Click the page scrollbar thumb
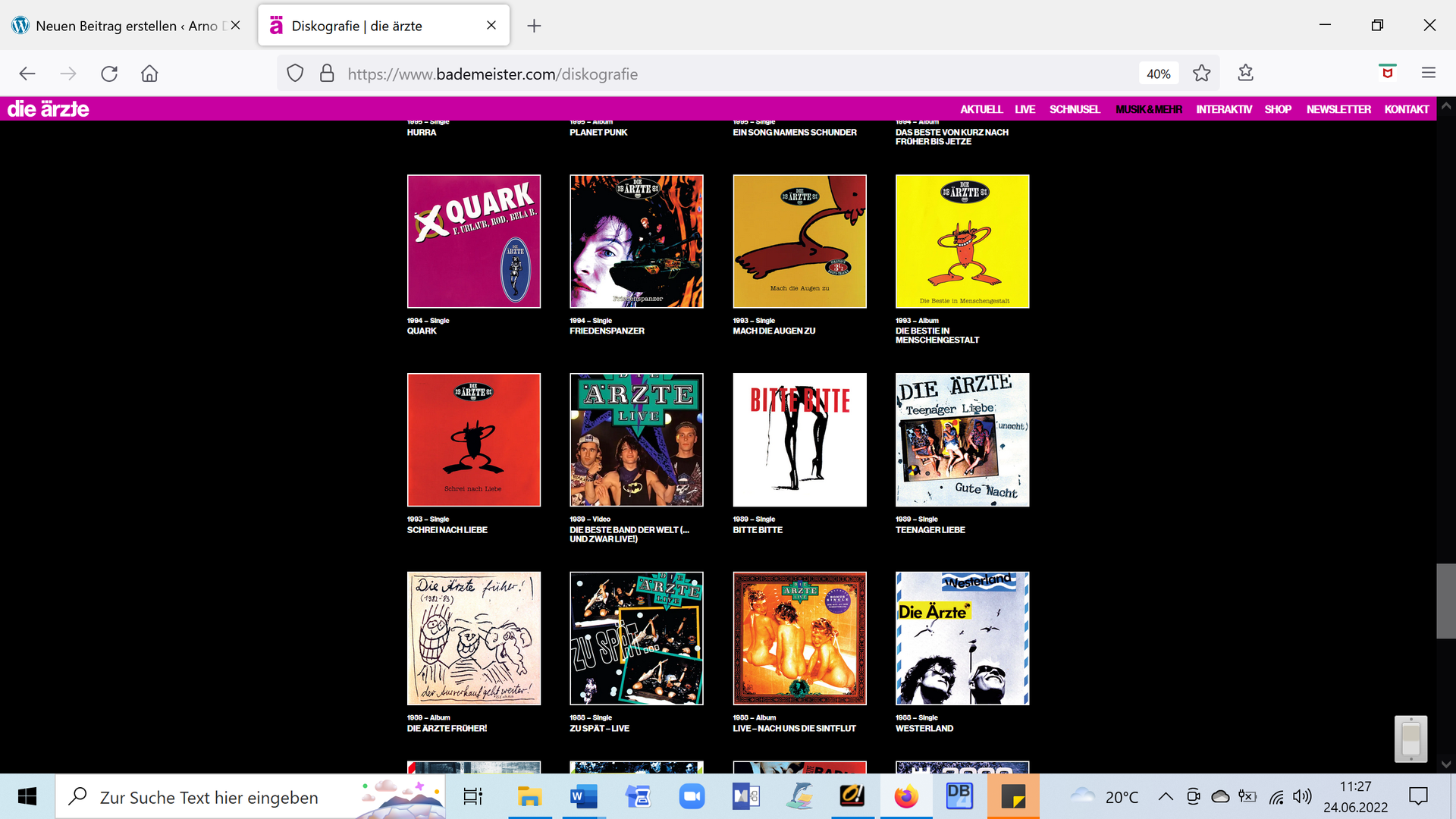This screenshot has height=819, width=1456. [x=1445, y=601]
